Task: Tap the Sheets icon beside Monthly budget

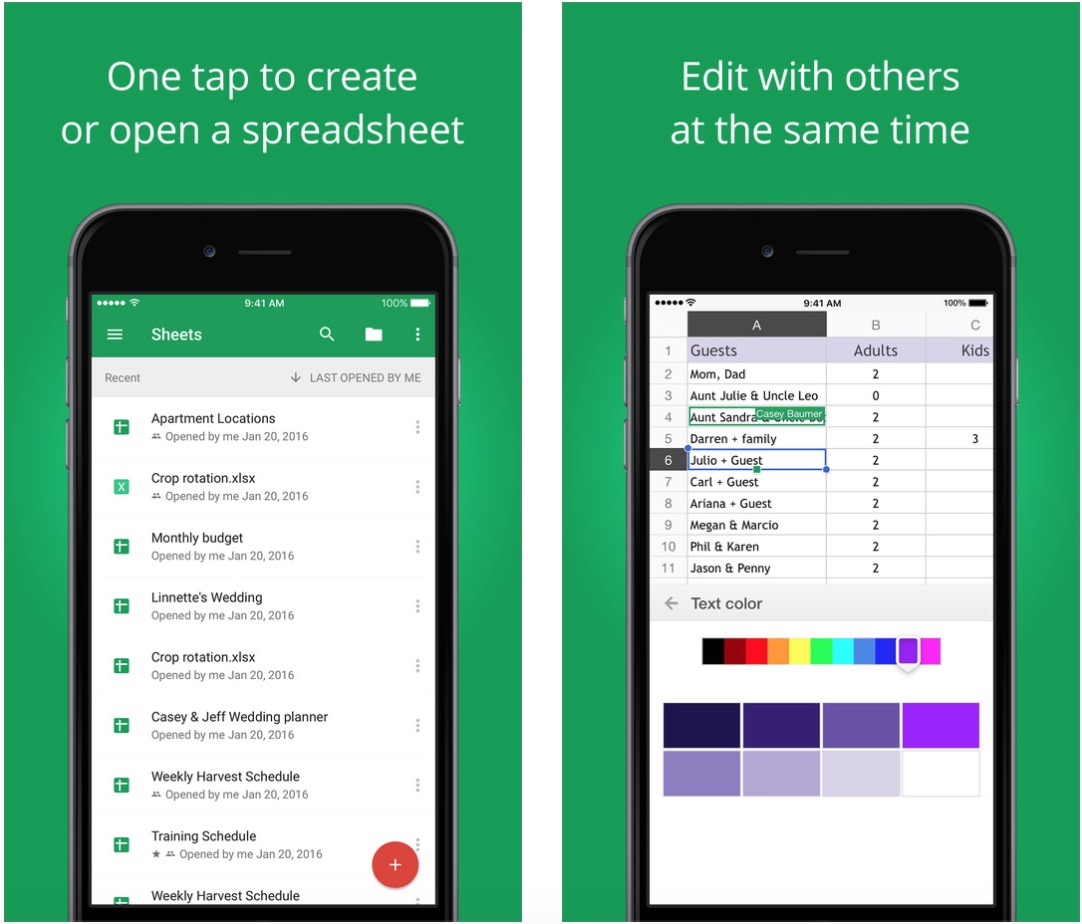Action: [x=121, y=546]
